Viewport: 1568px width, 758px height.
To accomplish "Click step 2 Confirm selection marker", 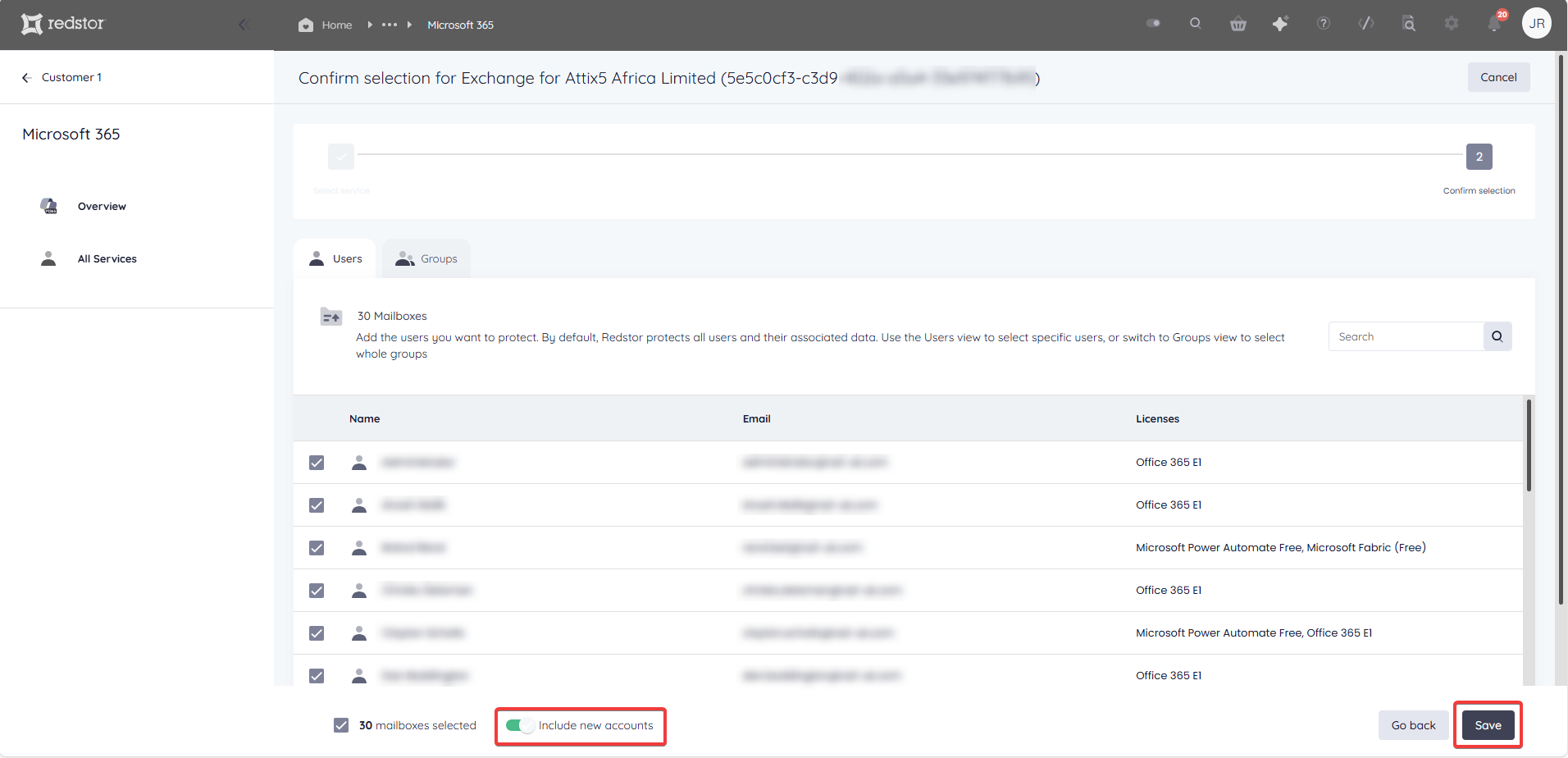I will click(x=1479, y=157).
